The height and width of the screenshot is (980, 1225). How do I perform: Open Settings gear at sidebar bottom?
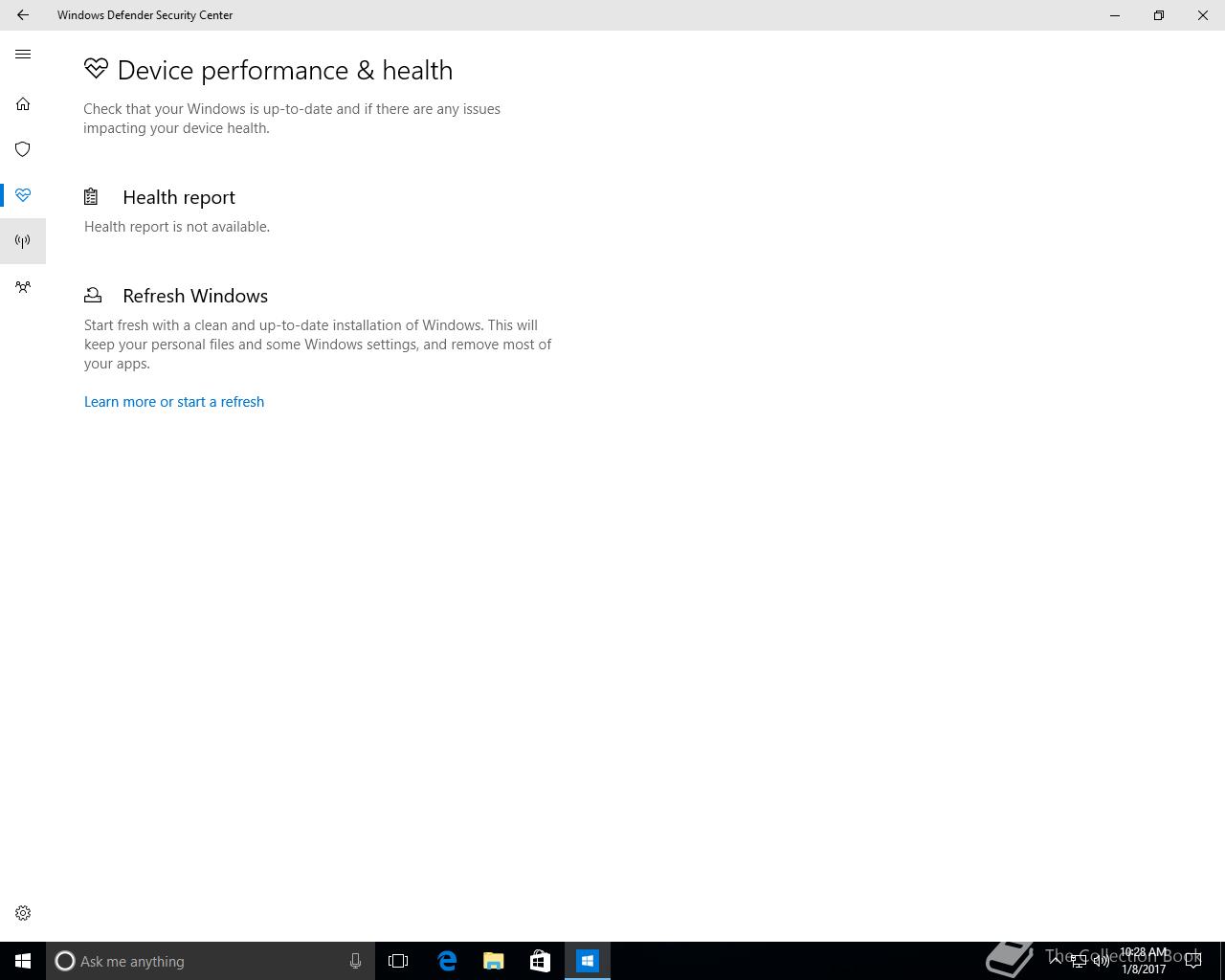[23, 913]
